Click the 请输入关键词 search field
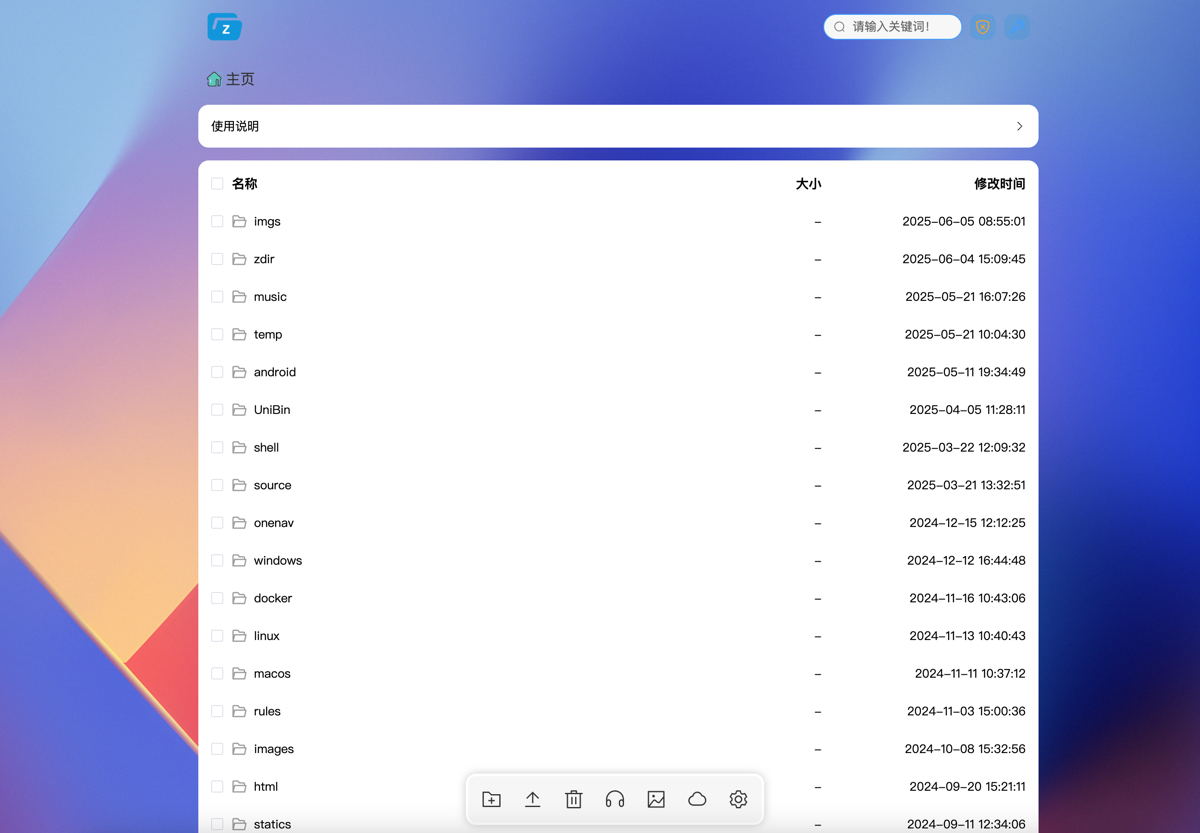This screenshot has width=1200, height=833. click(x=892, y=27)
